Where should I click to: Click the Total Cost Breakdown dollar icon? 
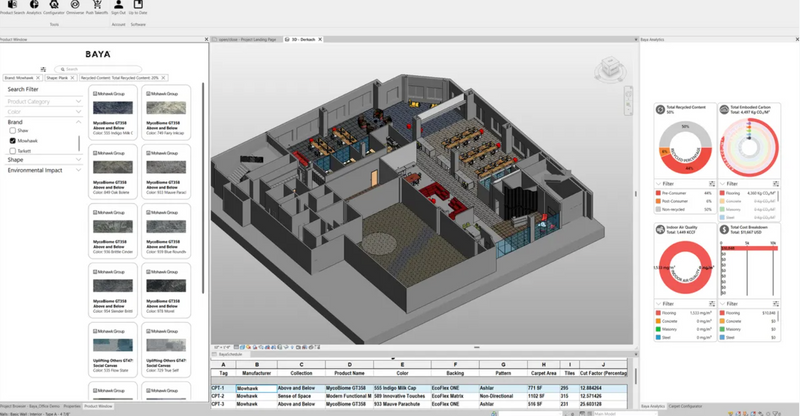click(724, 230)
